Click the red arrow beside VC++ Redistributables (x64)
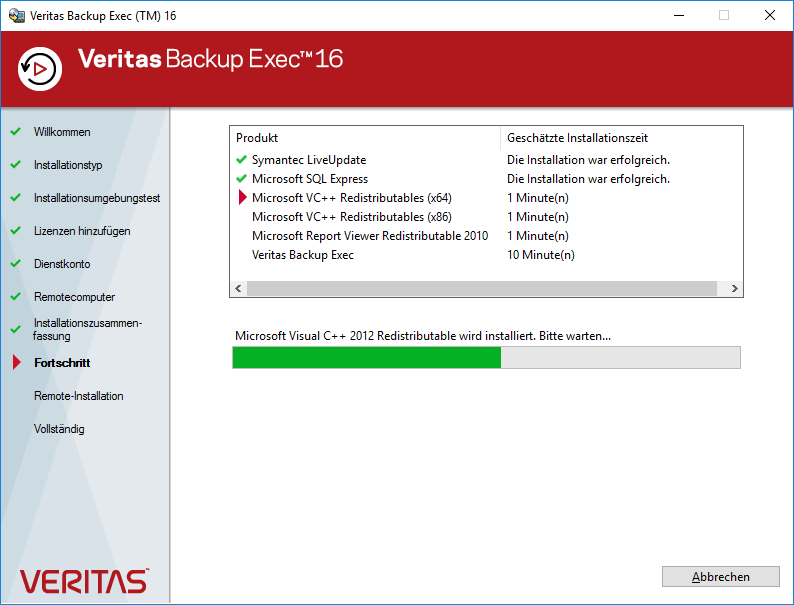This screenshot has height=605, width=794. click(242, 198)
